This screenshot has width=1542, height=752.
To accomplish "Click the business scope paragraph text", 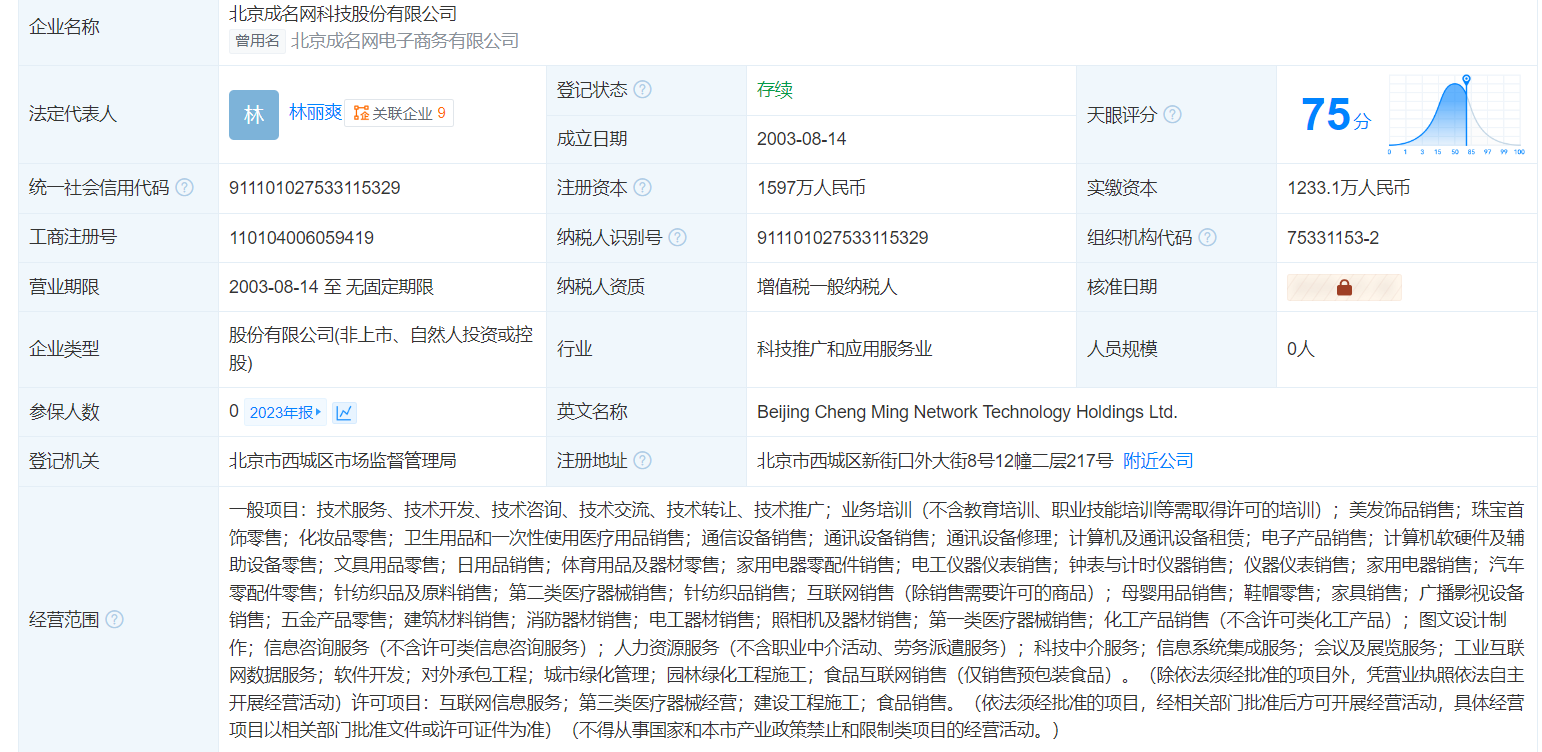I will [877, 620].
